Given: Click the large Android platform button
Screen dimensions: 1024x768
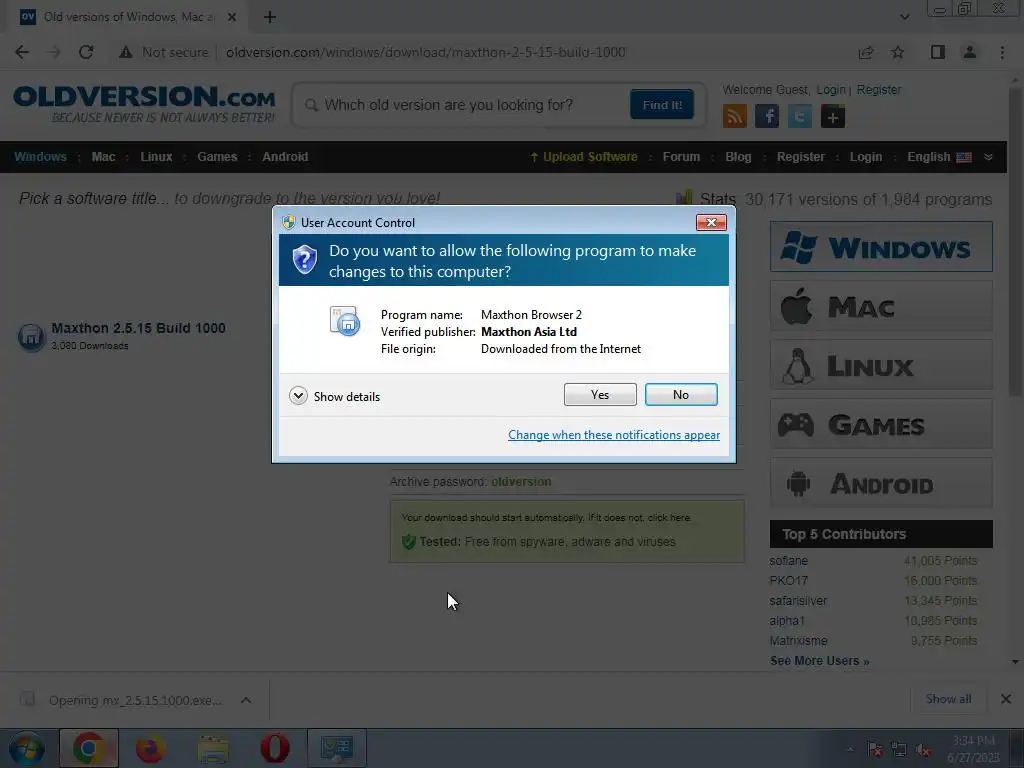Looking at the screenshot, I should click(x=881, y=483).
